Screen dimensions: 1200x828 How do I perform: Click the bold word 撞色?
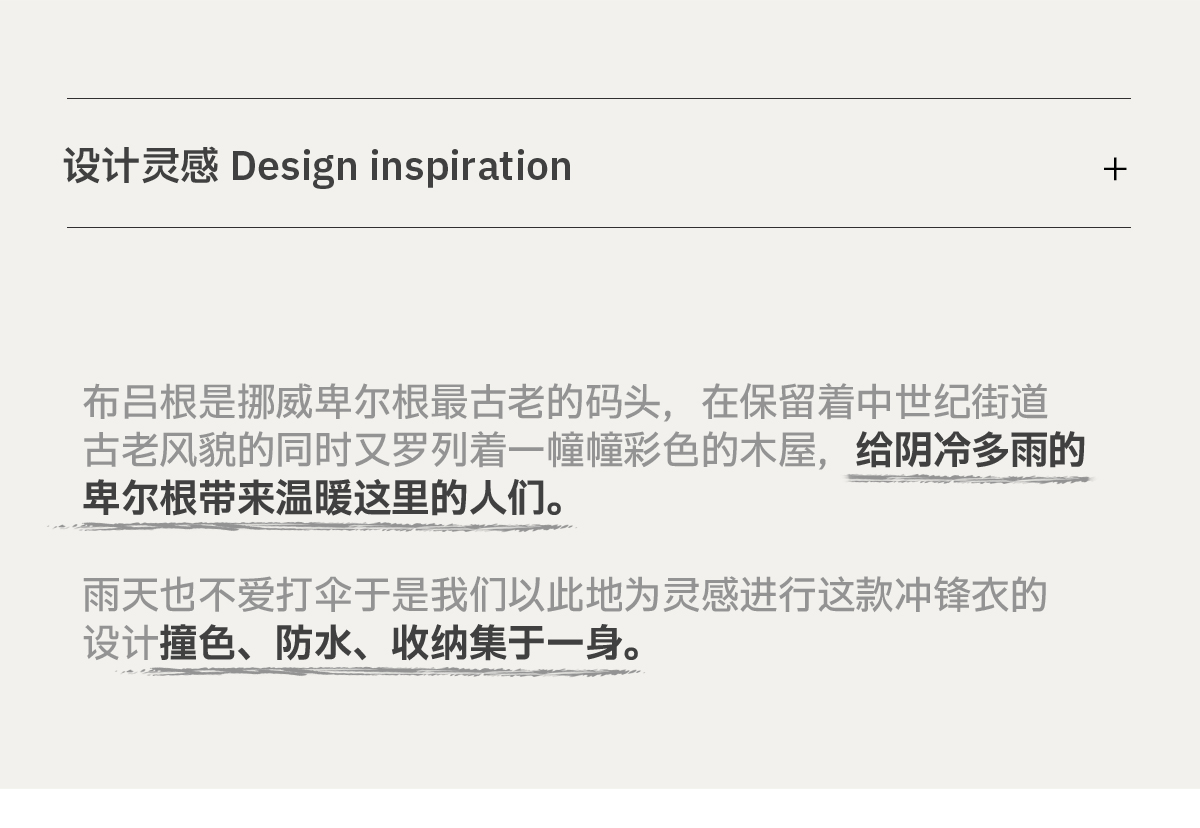click(x=198, y=644)
